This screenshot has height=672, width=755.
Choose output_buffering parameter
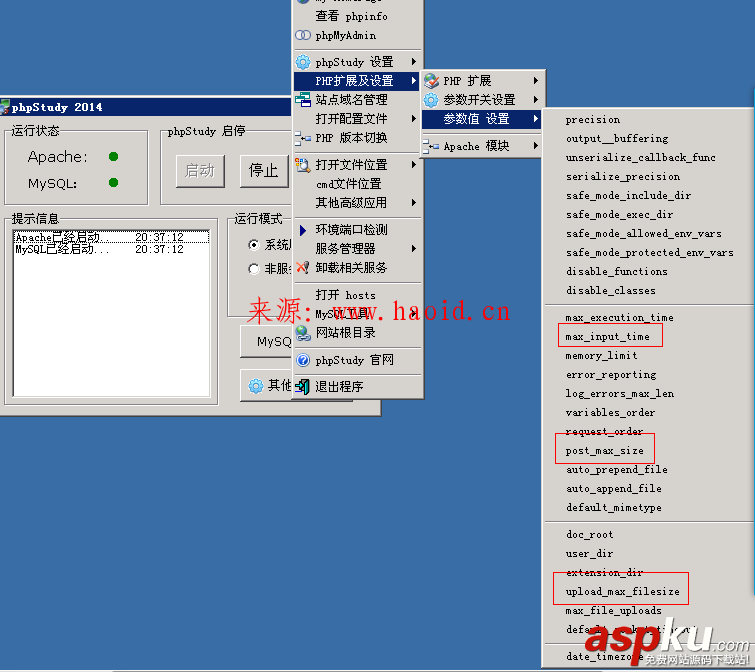point(617,139)
